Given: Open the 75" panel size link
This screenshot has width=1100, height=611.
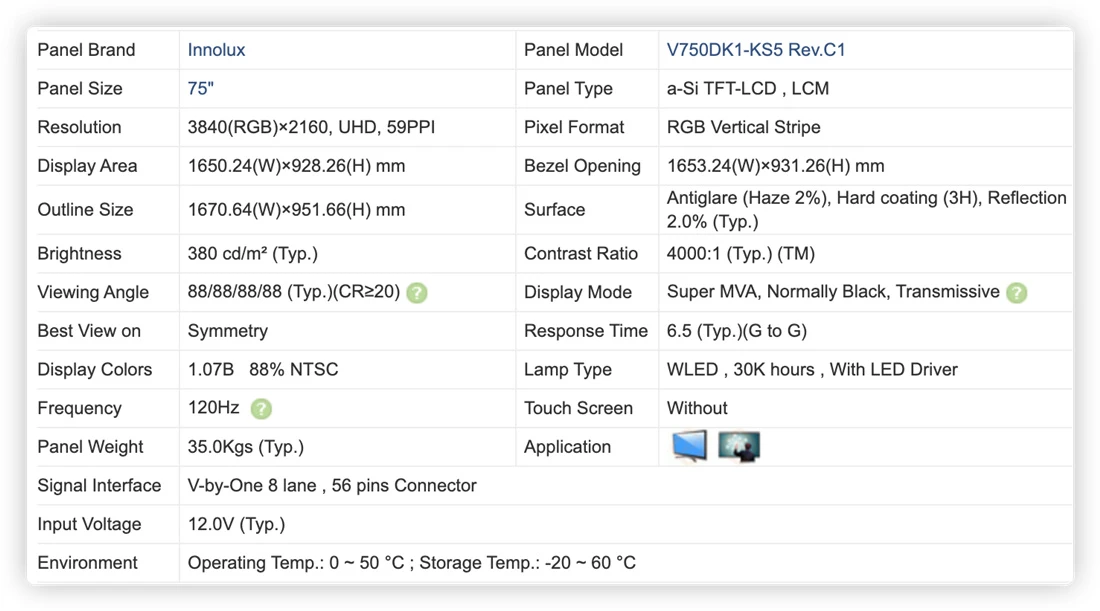Looking at the screenshot, I should click(x=200, y=88).
